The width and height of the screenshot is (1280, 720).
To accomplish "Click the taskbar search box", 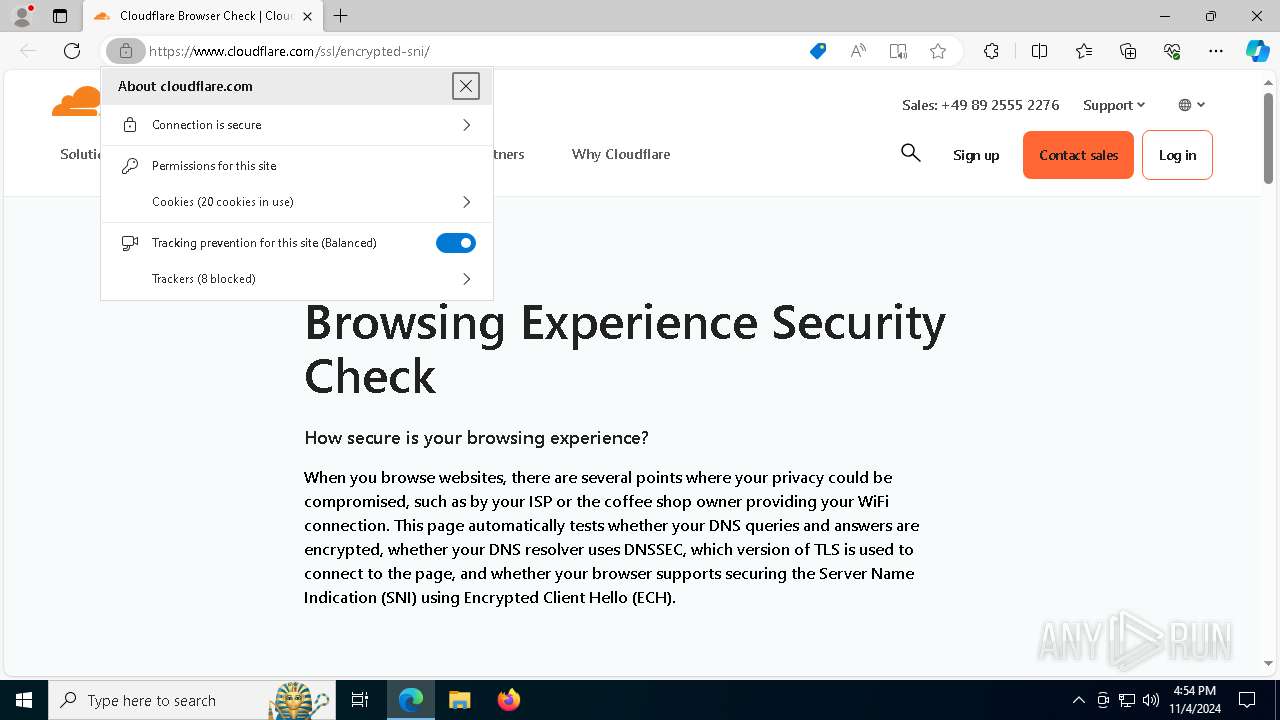I will click(x=191, y=700).
